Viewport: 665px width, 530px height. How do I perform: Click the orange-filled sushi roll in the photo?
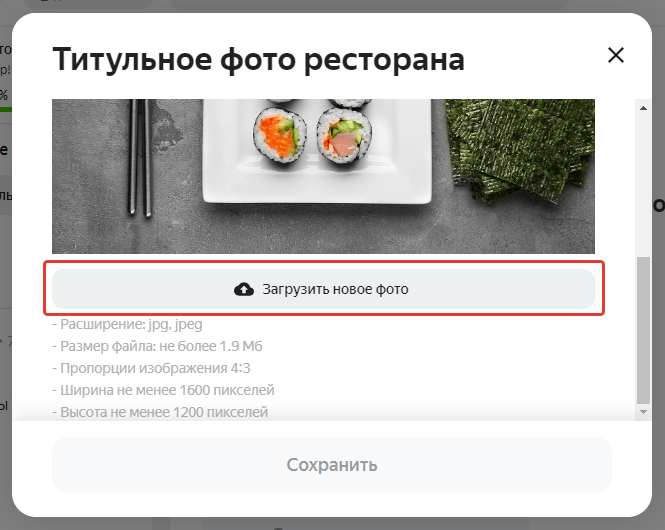(x=280, y=135)
